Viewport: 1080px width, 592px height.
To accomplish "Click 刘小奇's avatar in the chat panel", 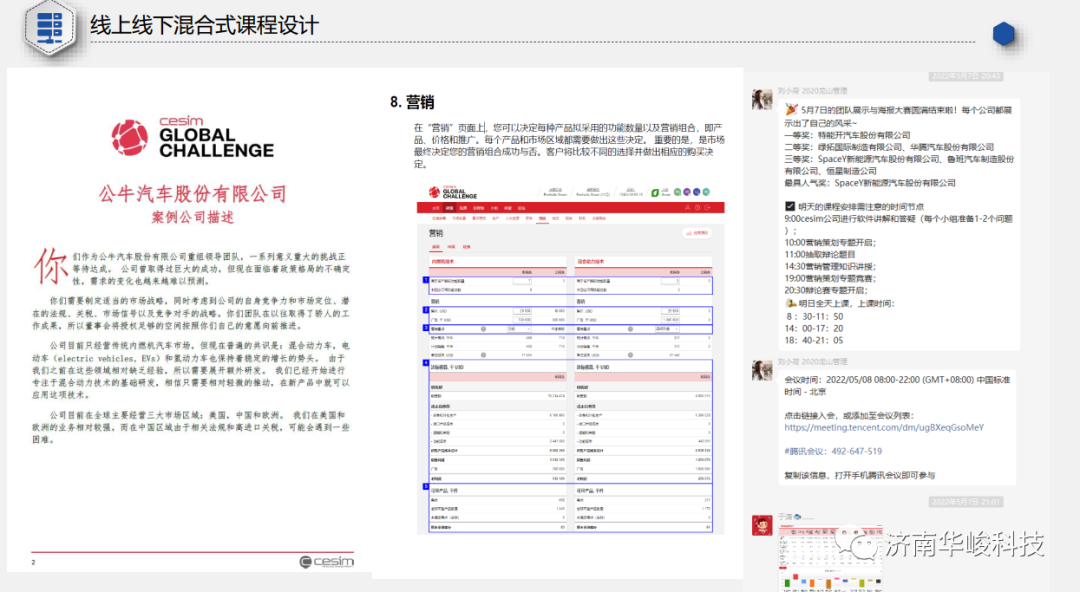I will pyautogui.click(x=762, y=97).
